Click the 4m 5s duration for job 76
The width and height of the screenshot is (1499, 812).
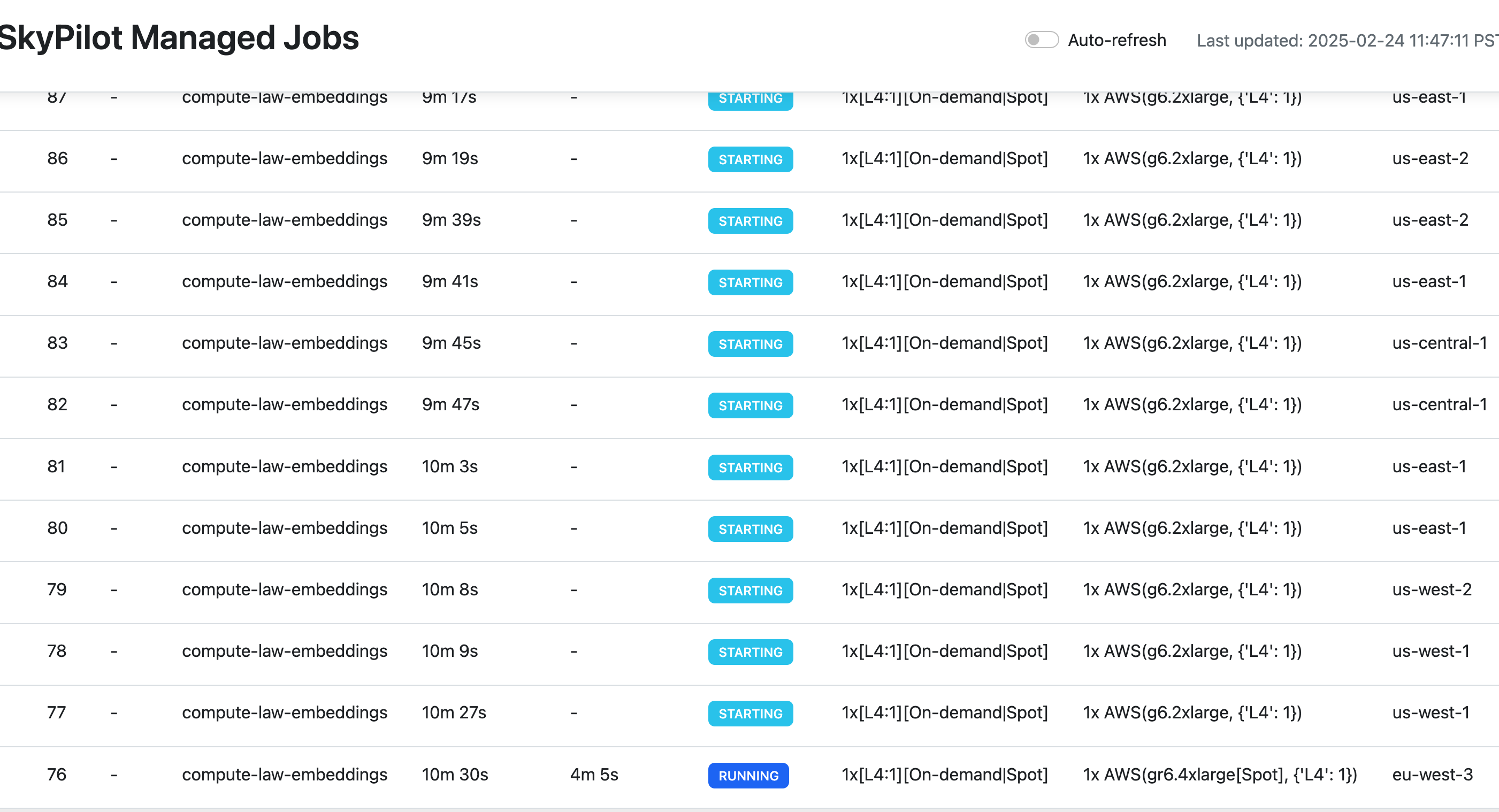click(x=593, y=774)
